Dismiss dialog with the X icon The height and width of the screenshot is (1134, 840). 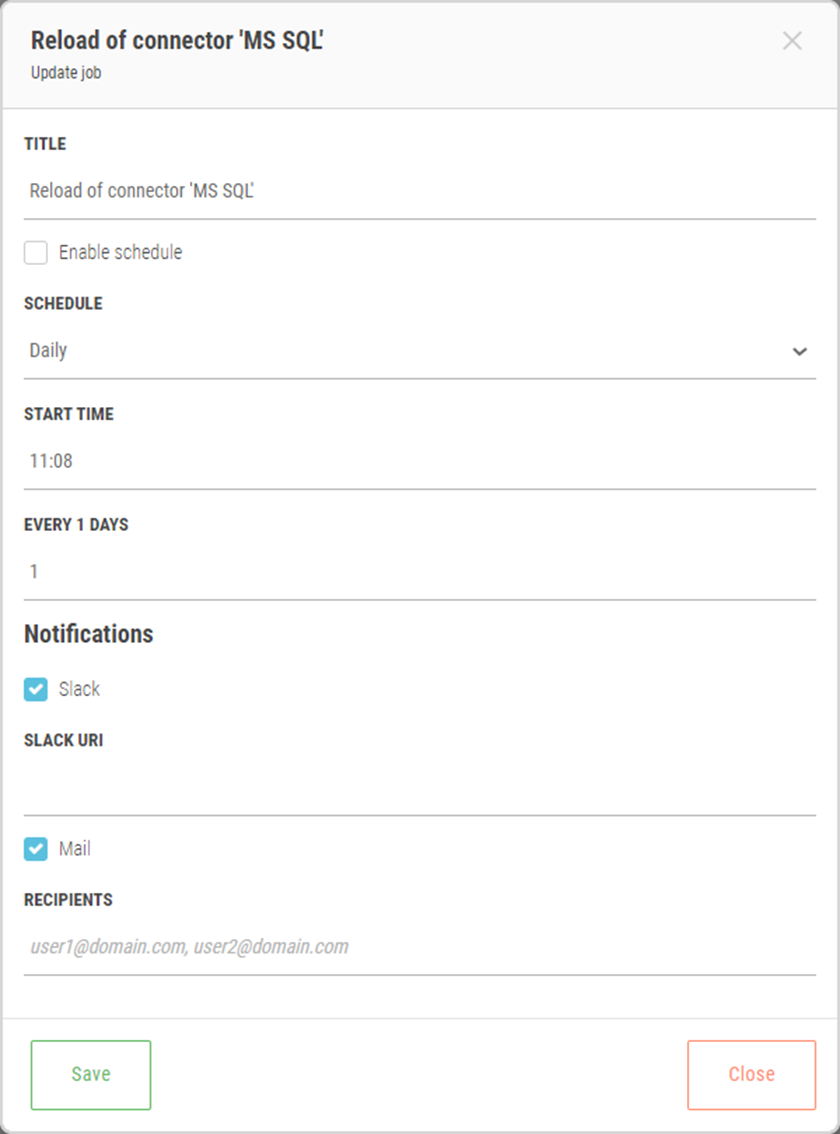pyautogui.click(x=792, y=41)
